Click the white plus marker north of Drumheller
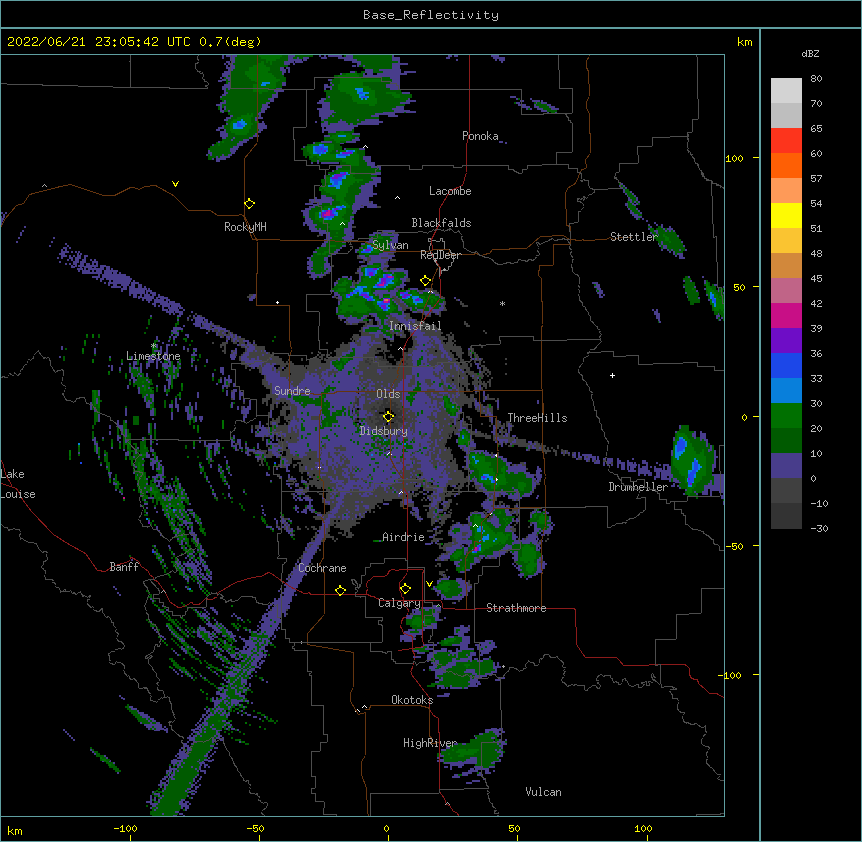Image resolution: width=862 pixels, height=842 pixels. pyautogui.click(x=612, y=375)
